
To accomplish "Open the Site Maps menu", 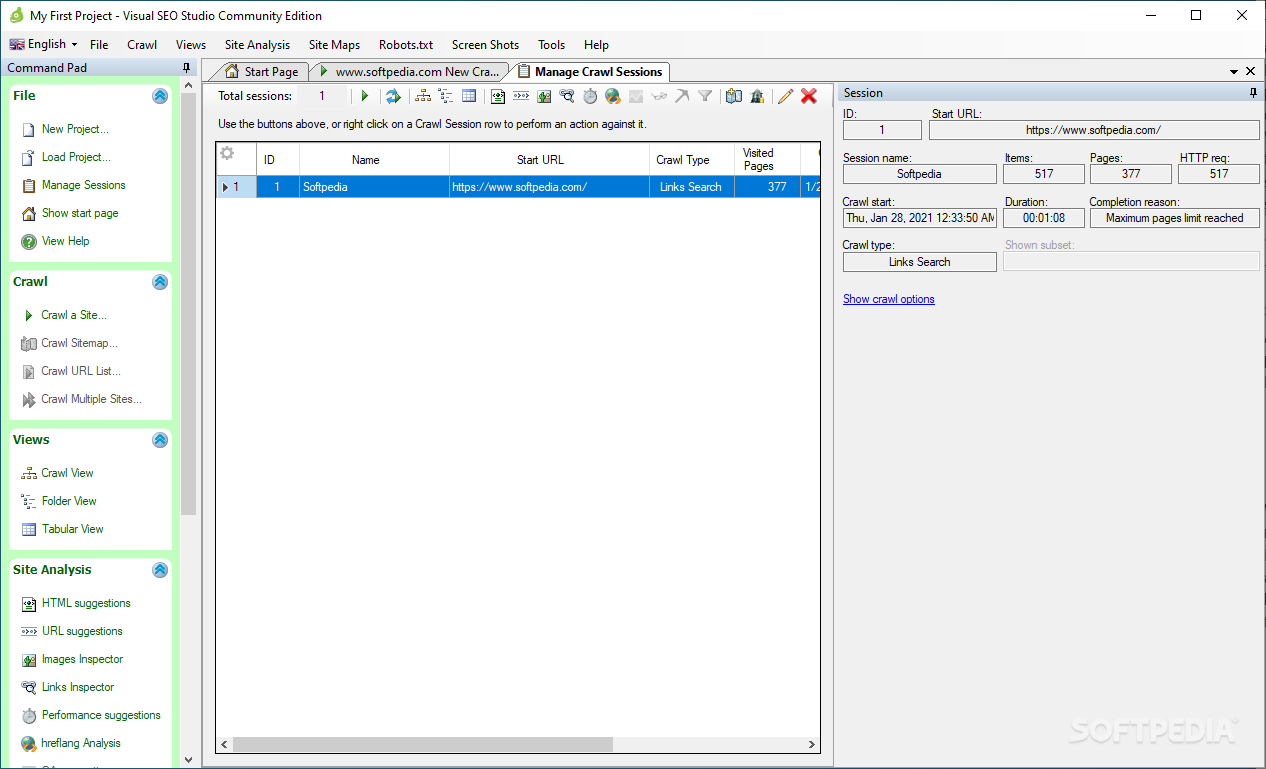I will tap(334, 45).
